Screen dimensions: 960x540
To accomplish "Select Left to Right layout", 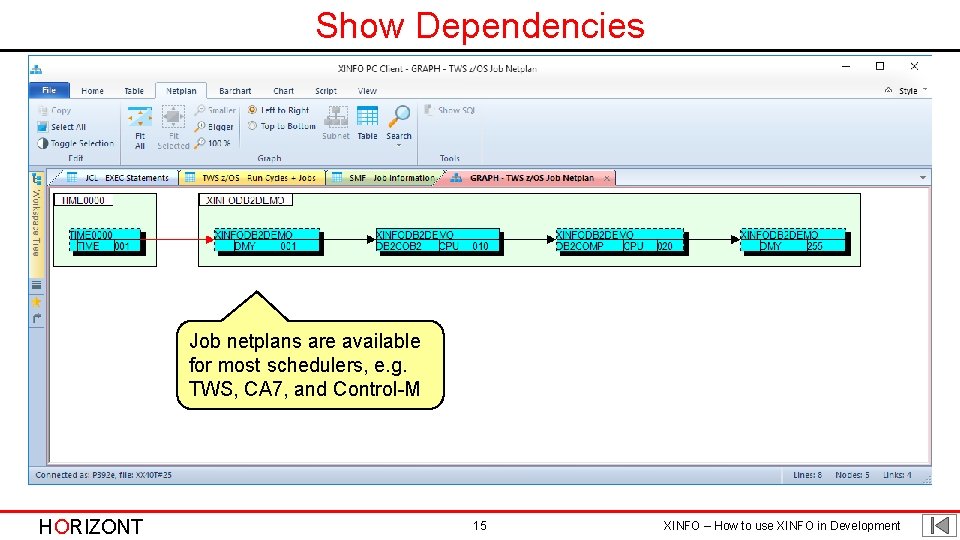I will pyautogui.click(x=279, y=110).
